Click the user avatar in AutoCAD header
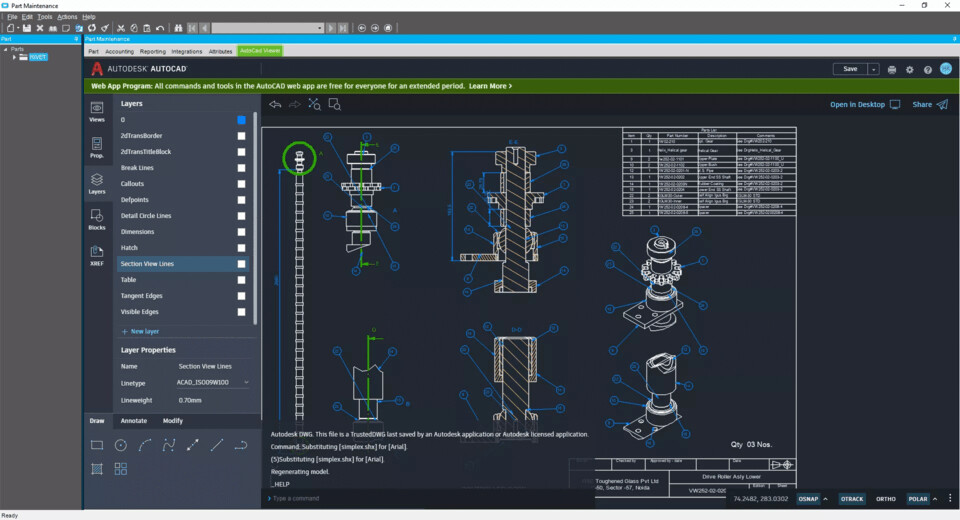The height and width of the screenshot is (520, 960). coord(946,69)
